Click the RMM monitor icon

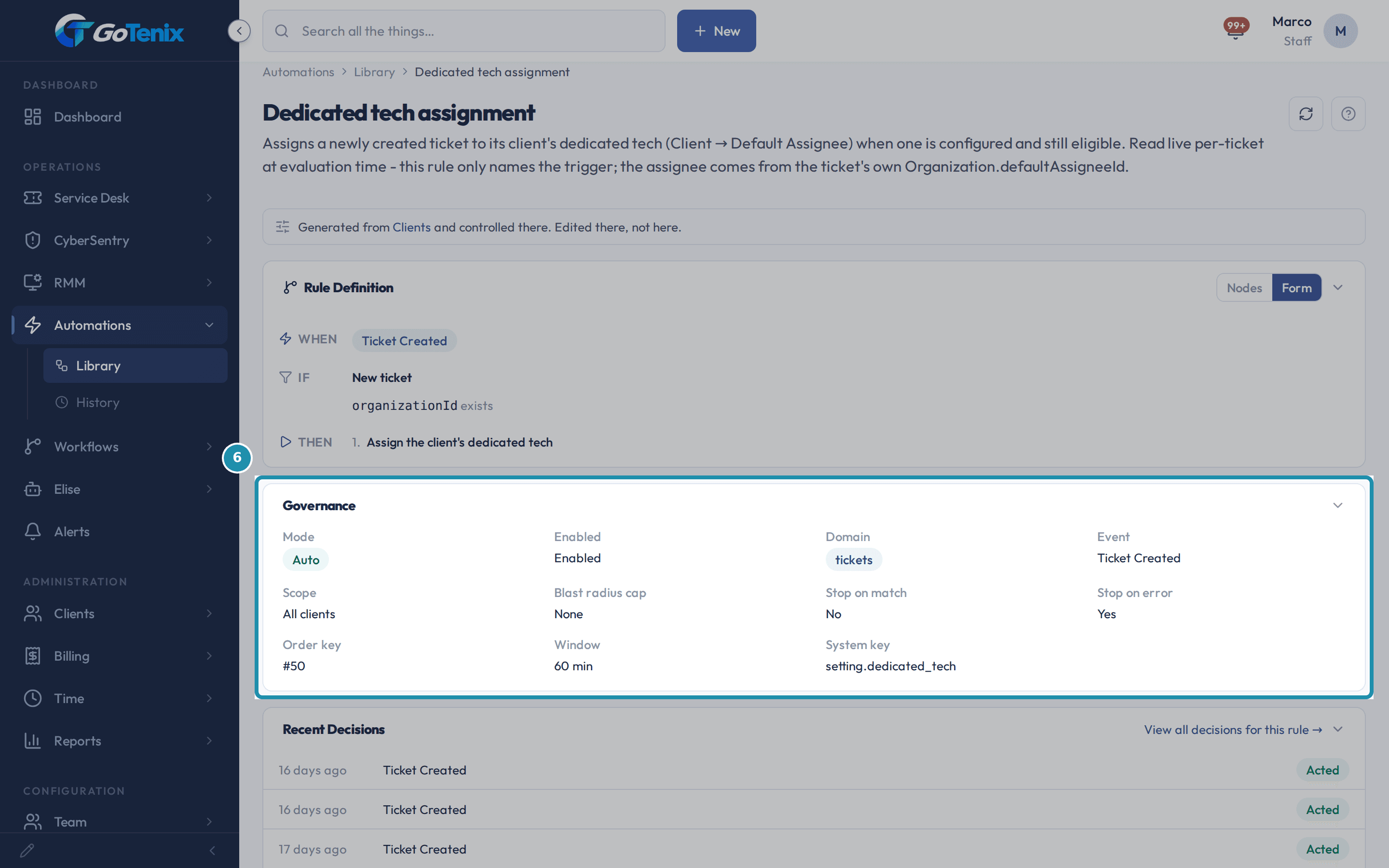pyautogui.click(x=33, y=283)
